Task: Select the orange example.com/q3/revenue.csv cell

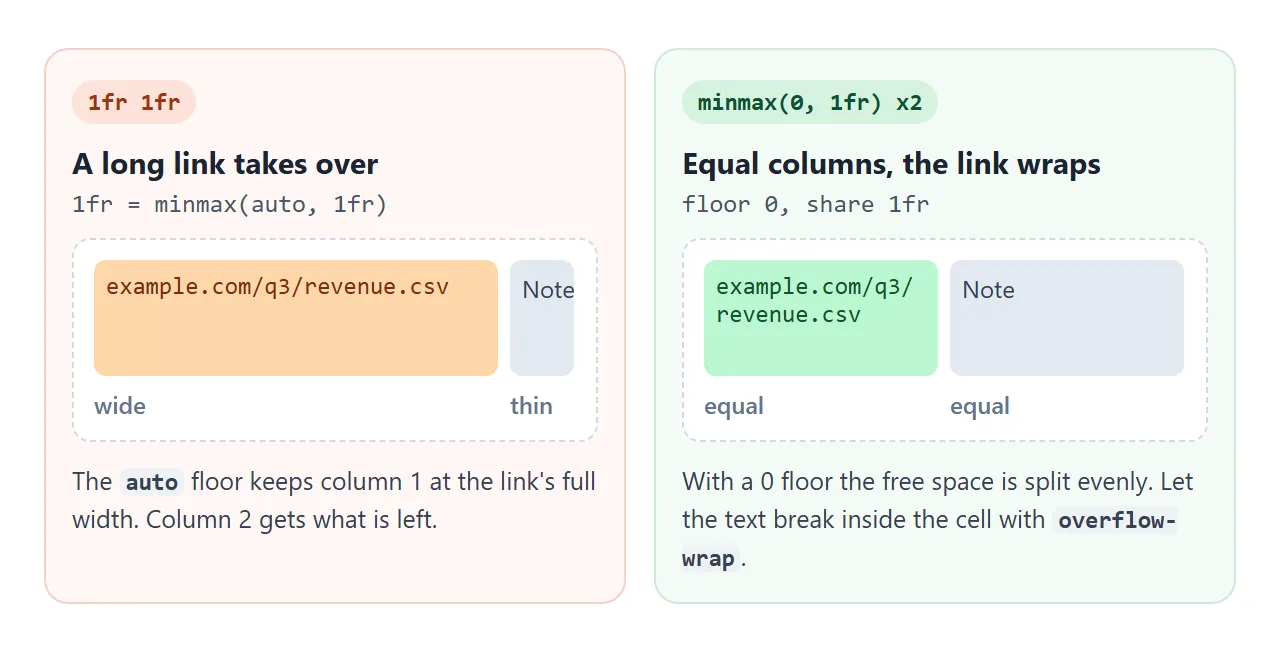Action: coord(296,318)
